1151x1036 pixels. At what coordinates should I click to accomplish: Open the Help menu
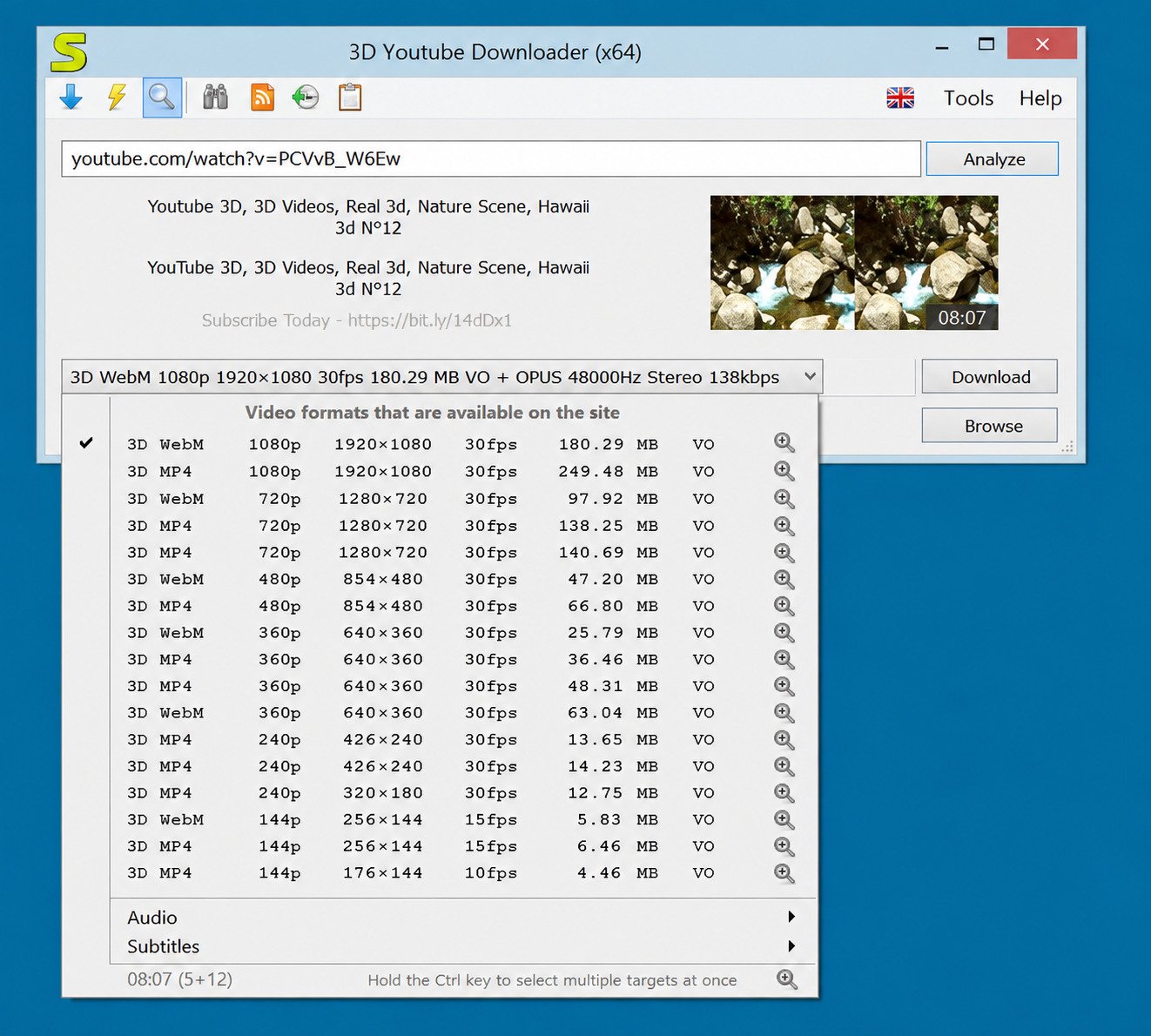(1040, 98)
